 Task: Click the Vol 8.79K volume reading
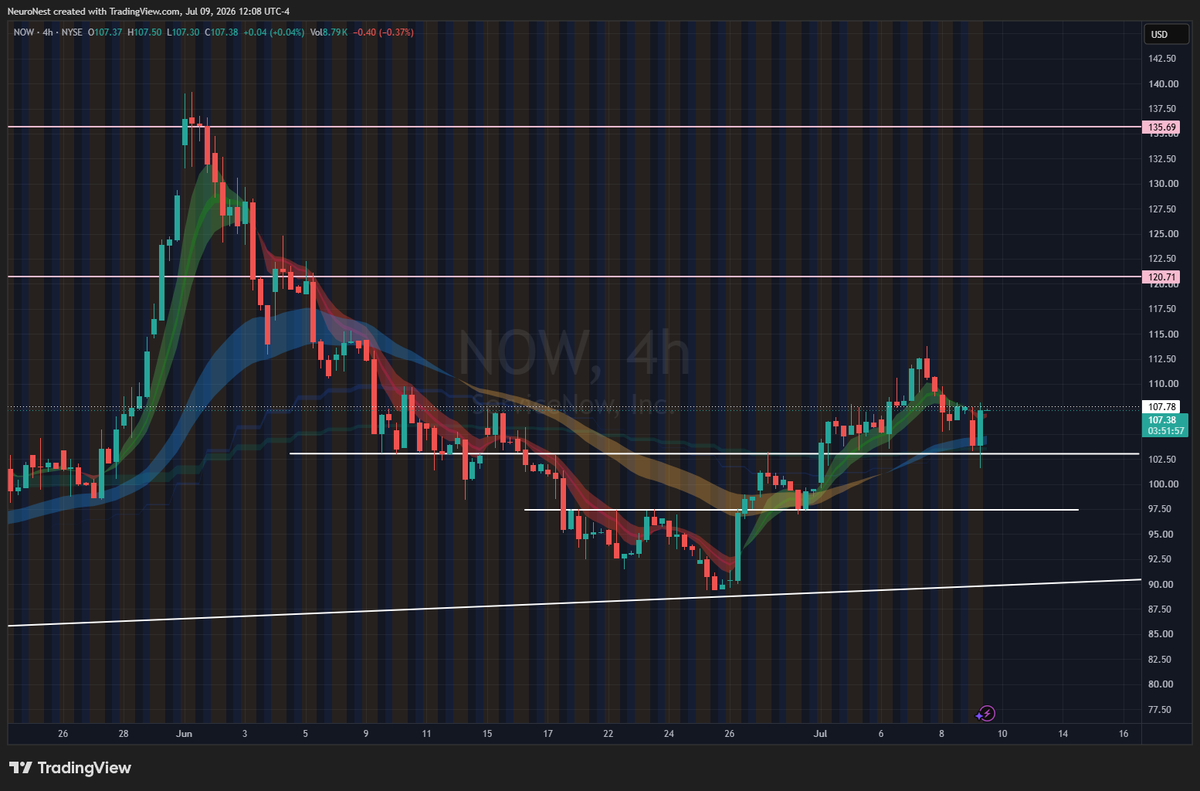coord(328,32)
